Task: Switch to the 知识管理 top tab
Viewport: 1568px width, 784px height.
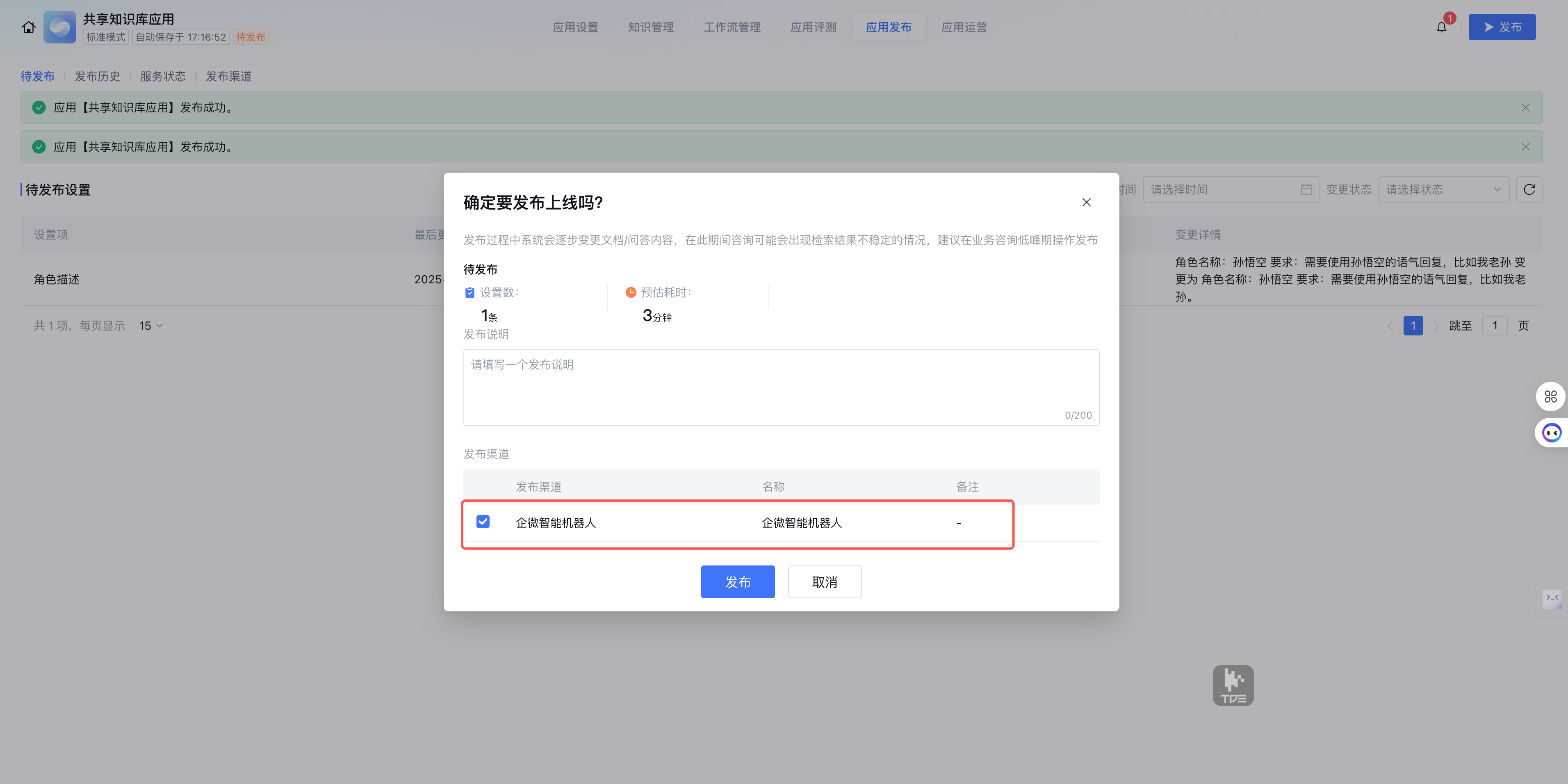Action: [x=651, y=27]
